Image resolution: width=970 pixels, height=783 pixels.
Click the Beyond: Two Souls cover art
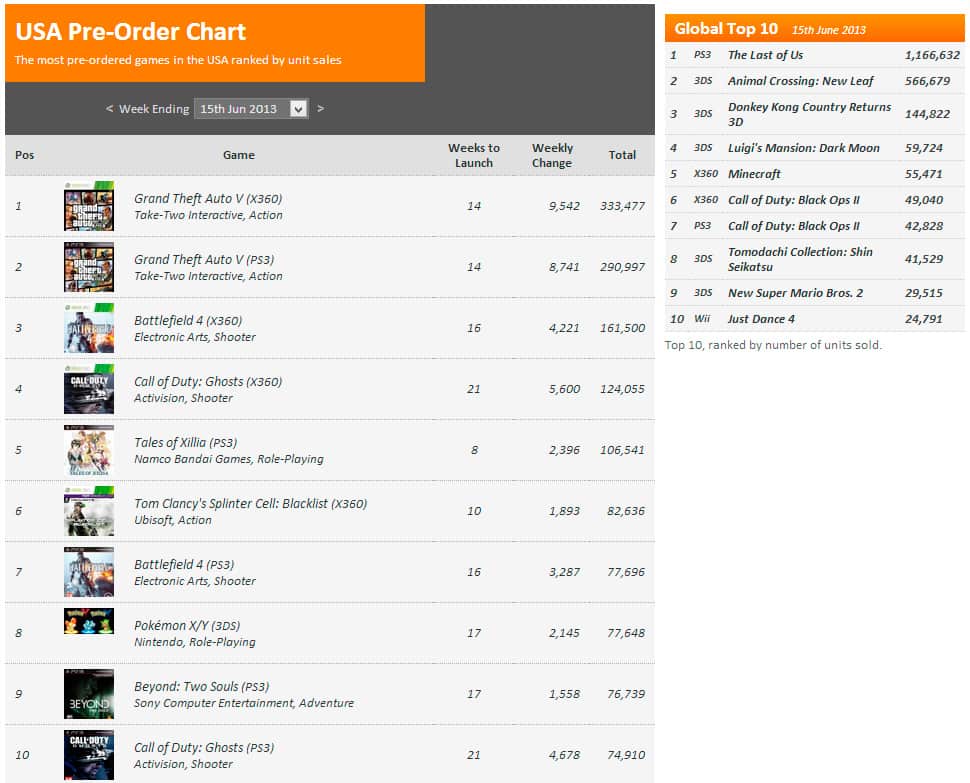tap(89, 693)
